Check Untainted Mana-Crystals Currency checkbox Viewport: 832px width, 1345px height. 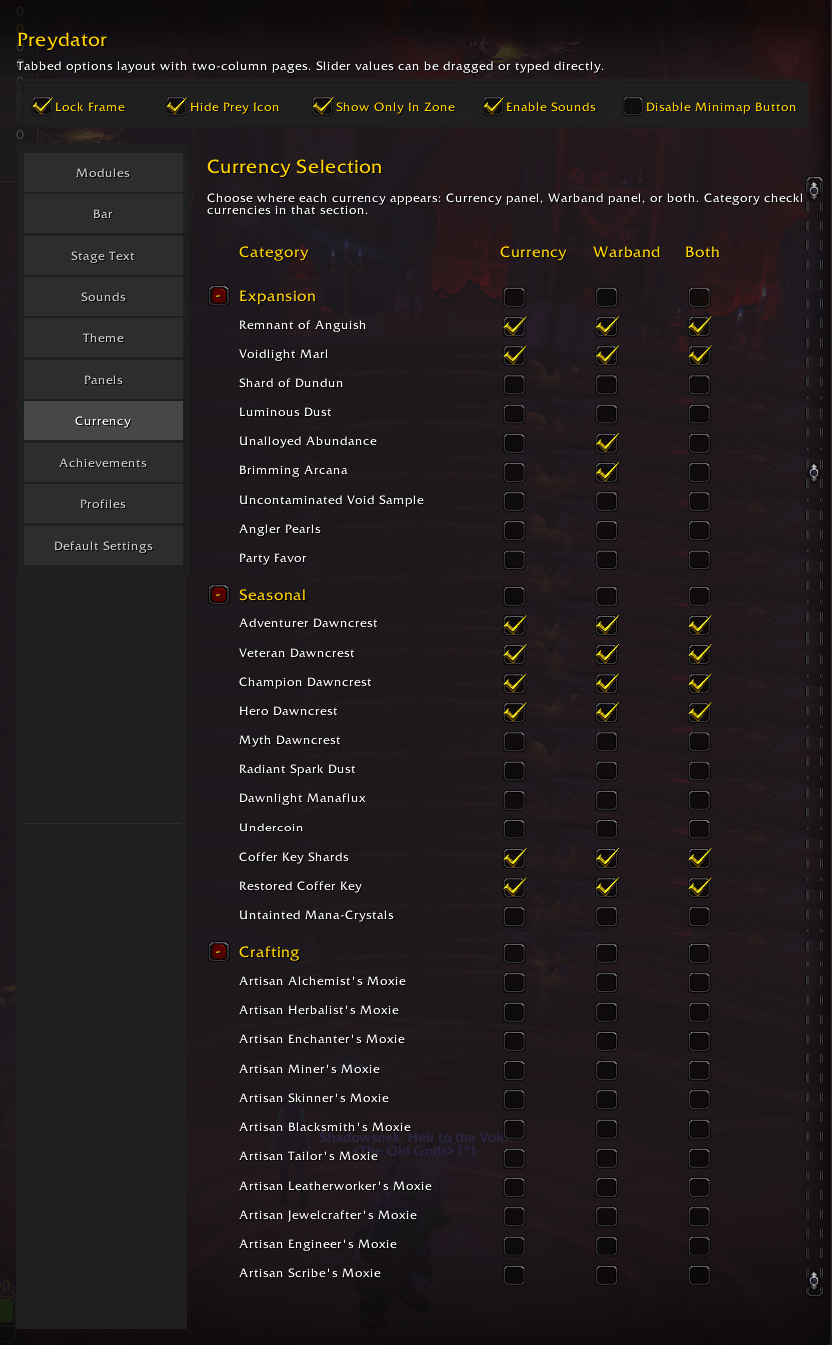pyautogui.click(x=514, y=916)
